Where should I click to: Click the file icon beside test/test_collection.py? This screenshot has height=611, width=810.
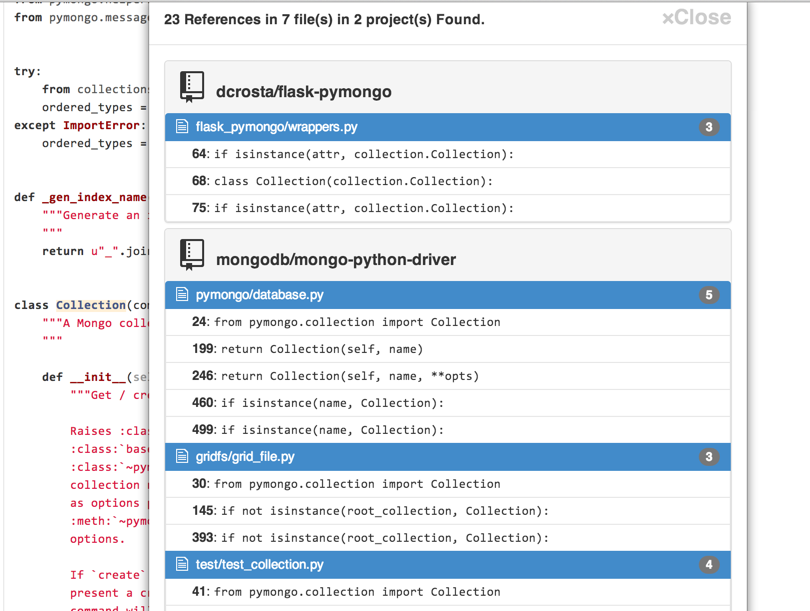[x=182, y=565]
